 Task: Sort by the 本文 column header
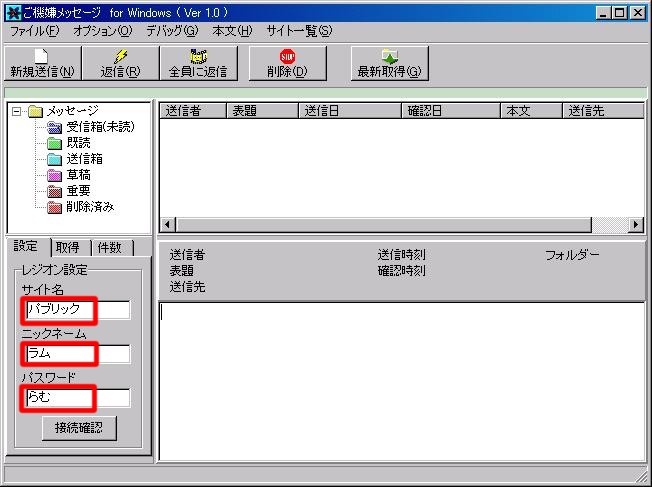pos(531,111)
